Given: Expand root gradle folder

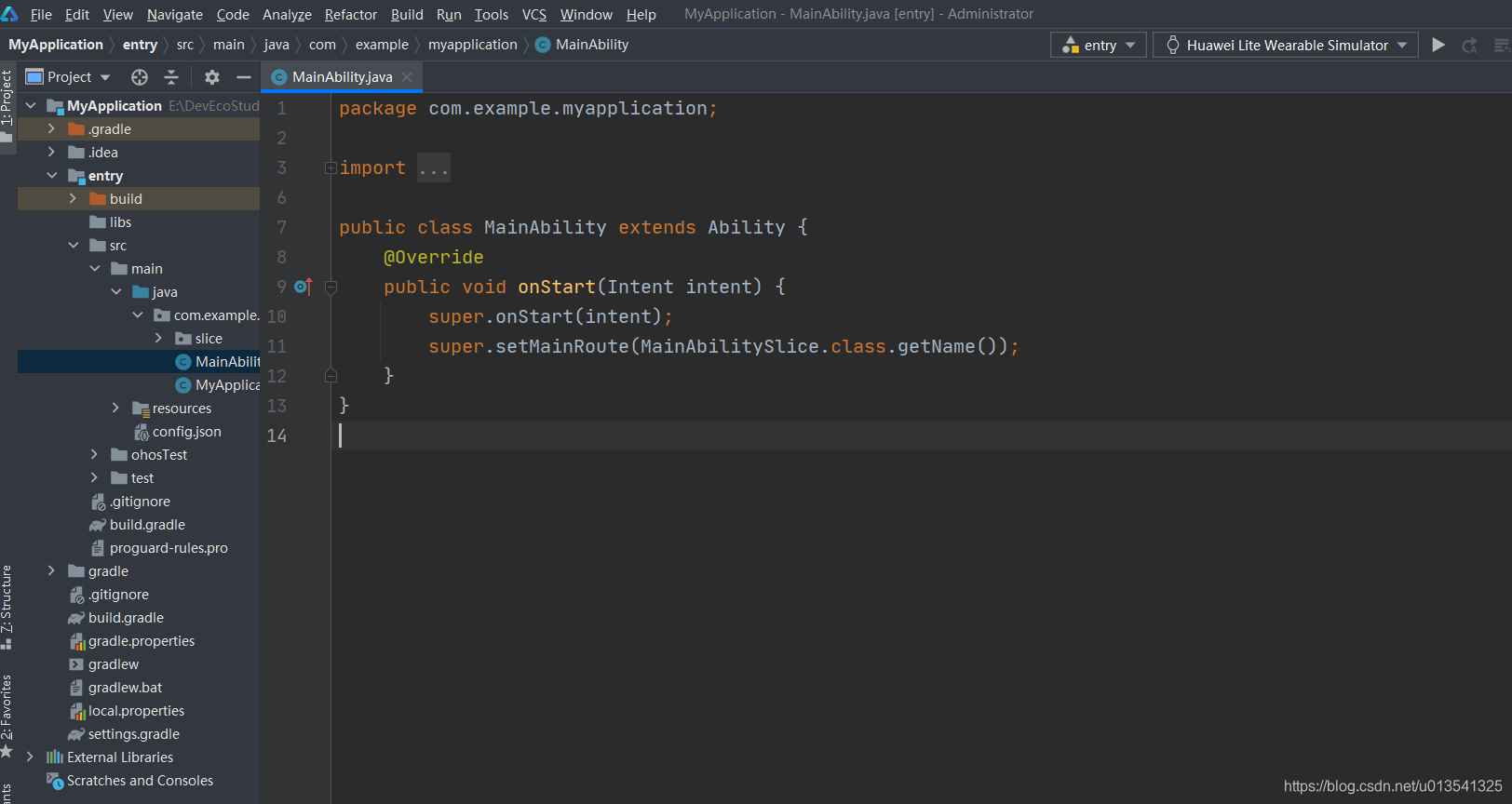Looking at the screenshot, I should (52, 571).
